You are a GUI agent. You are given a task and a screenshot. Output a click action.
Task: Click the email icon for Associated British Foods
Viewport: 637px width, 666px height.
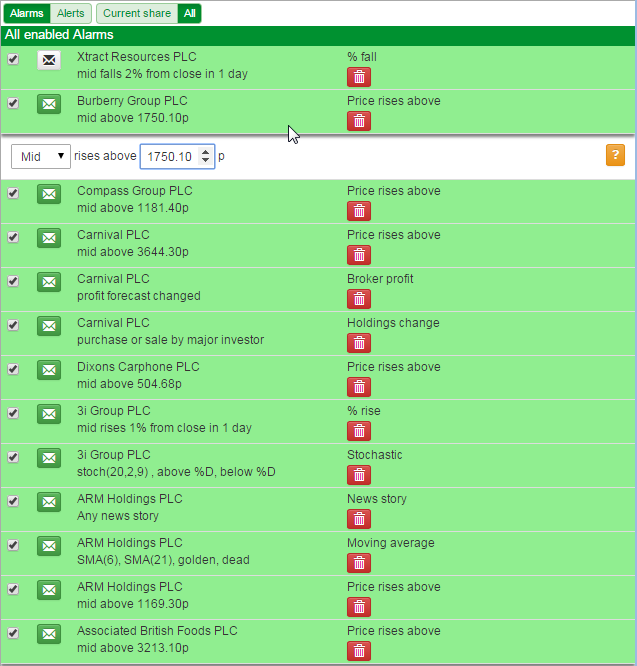pyautogui.click(x=49, y=634)
